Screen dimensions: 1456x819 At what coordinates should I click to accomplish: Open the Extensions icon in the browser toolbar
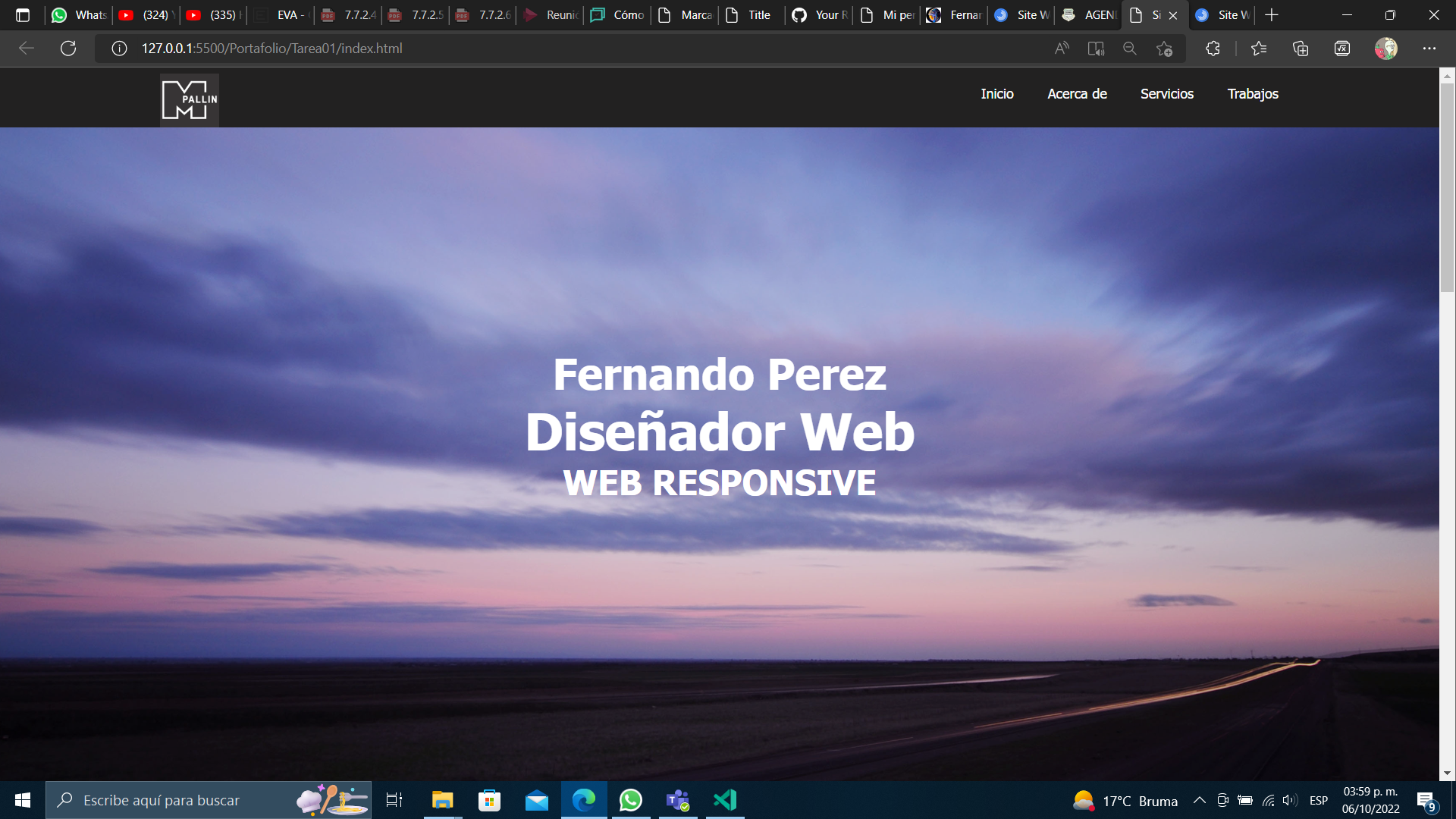pos(1213,48)
